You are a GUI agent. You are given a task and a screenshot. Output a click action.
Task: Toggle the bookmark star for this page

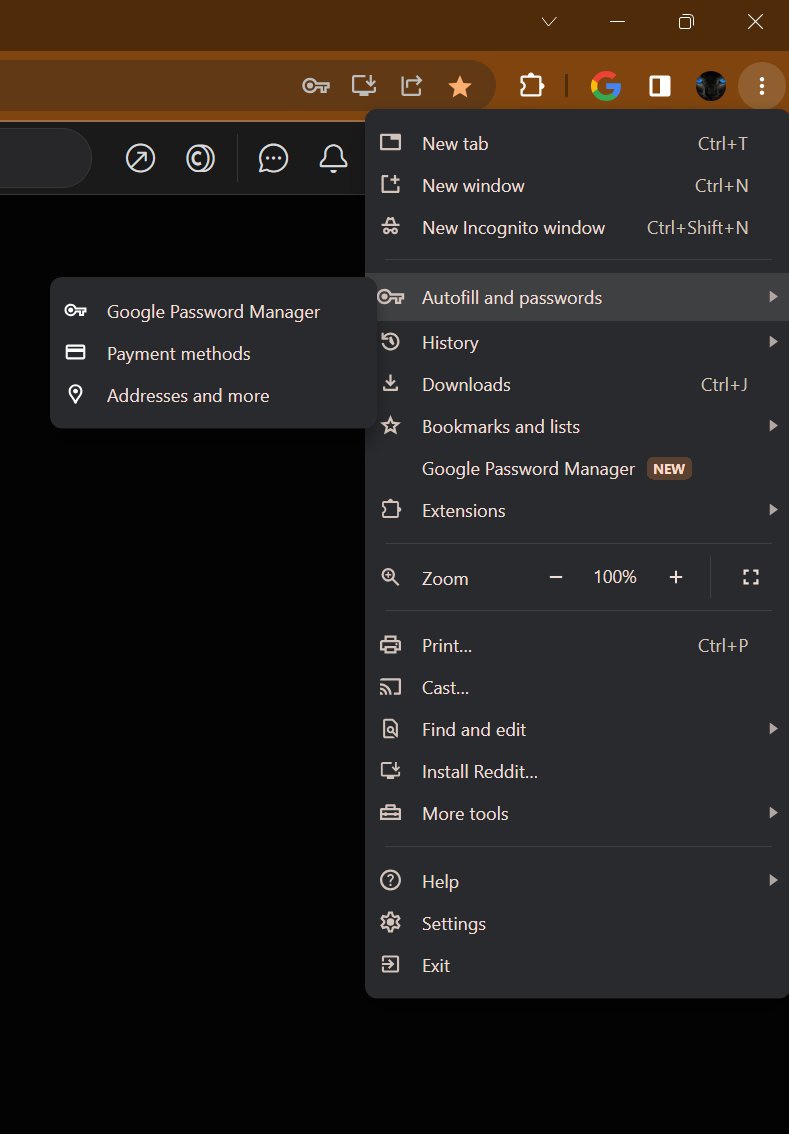[x=460, y=87]
